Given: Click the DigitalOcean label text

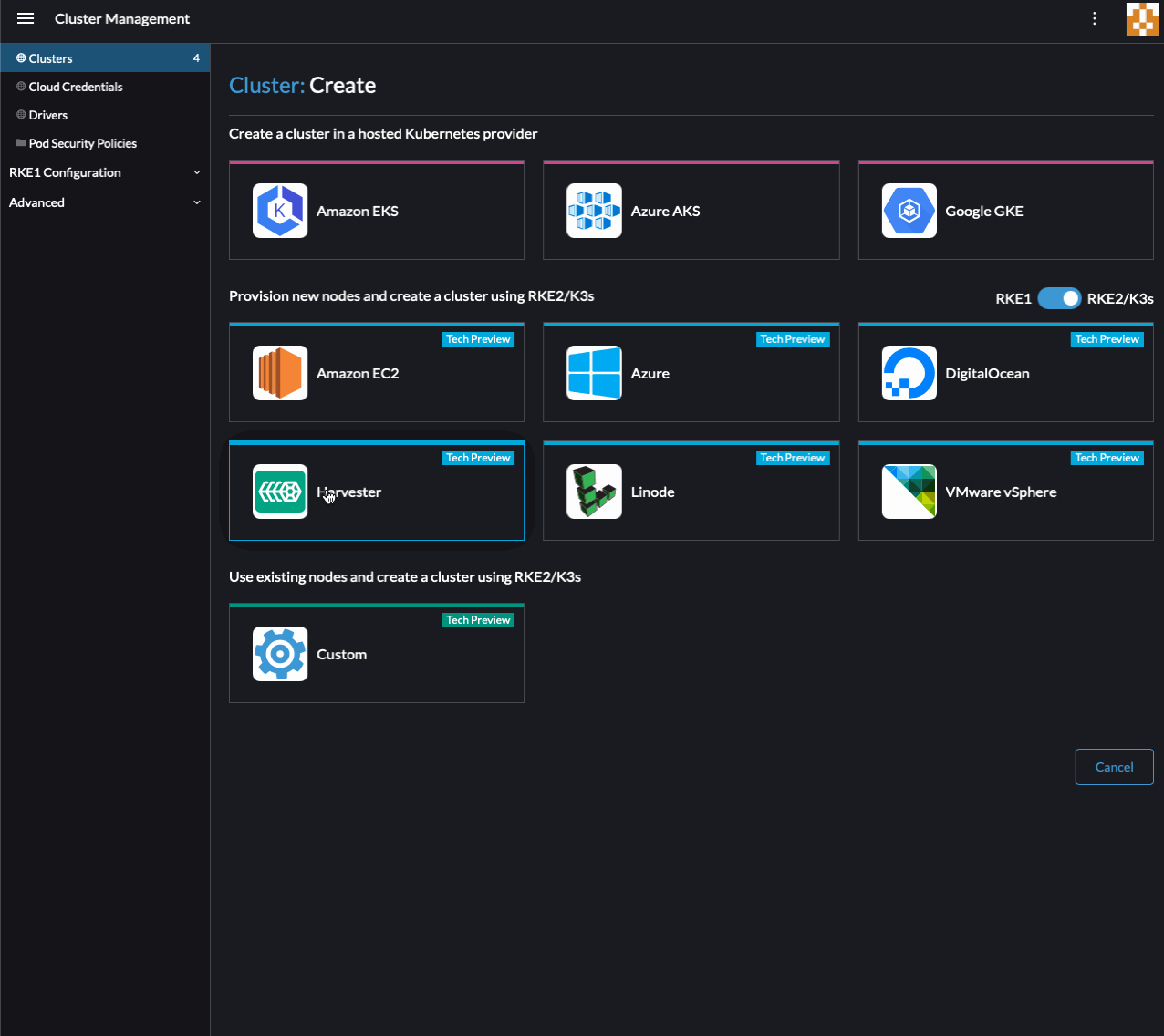Looking at the screenshot, I should pyautogui.click(x=987, y=373).
